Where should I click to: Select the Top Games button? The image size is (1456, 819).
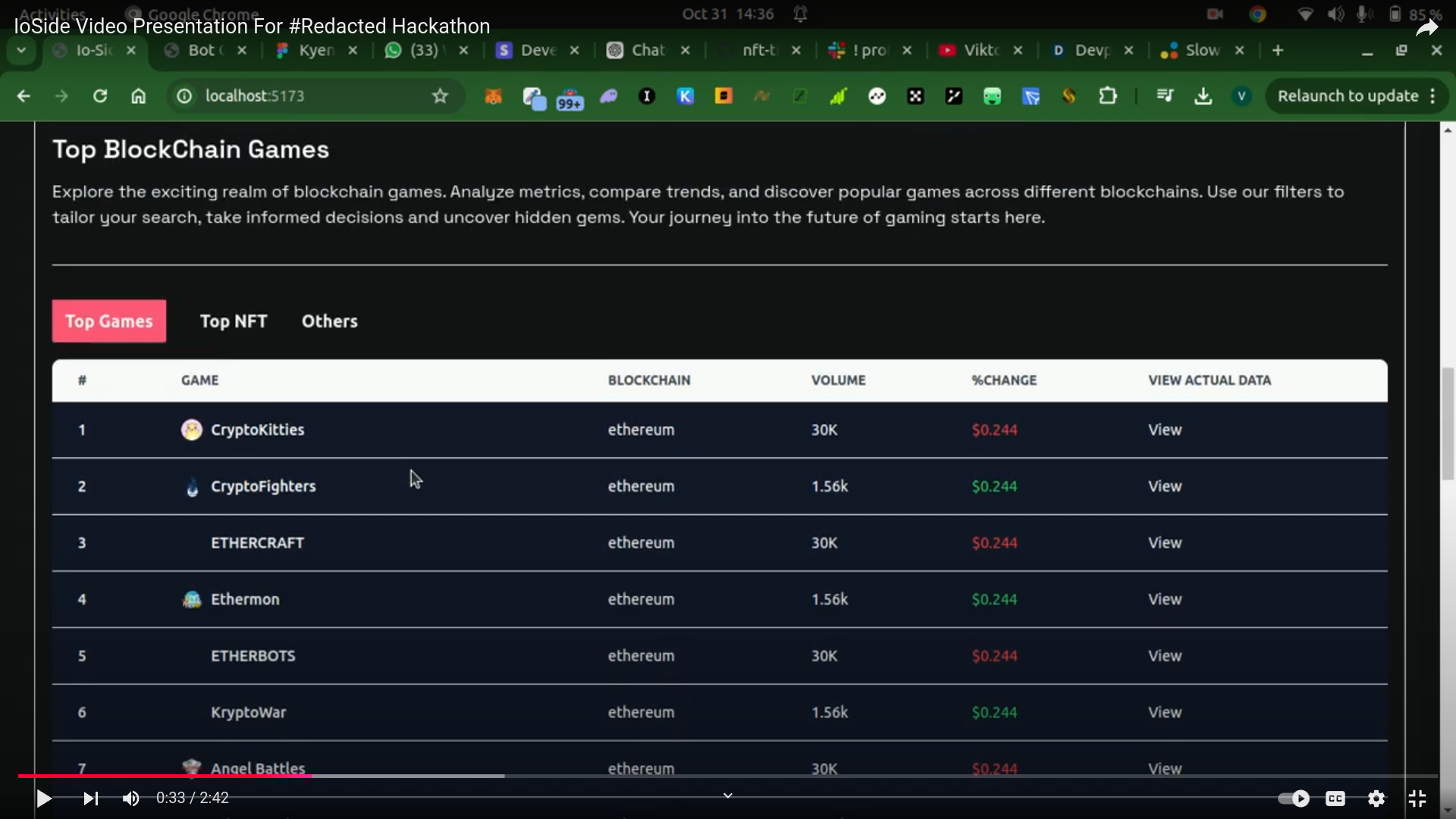click(109, 322)
